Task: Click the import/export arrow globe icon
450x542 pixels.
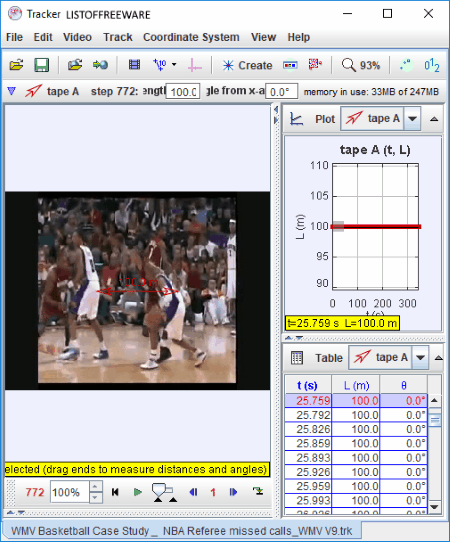Action: (x=100, y=65)
